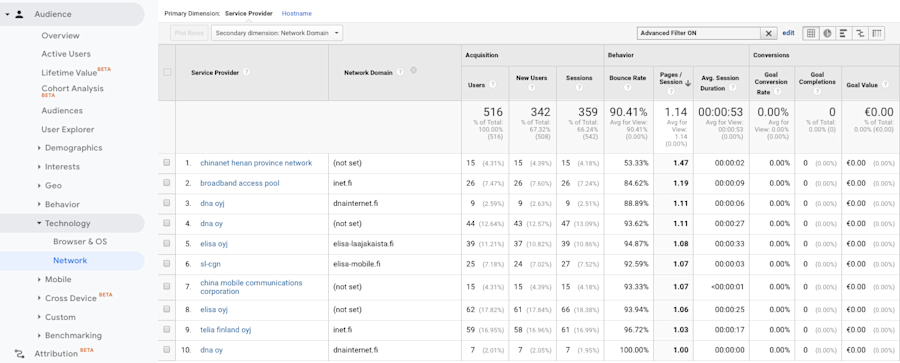900x363 pixels.
Task: Open help icon next to Goal Value
Action: coord(885,85)
